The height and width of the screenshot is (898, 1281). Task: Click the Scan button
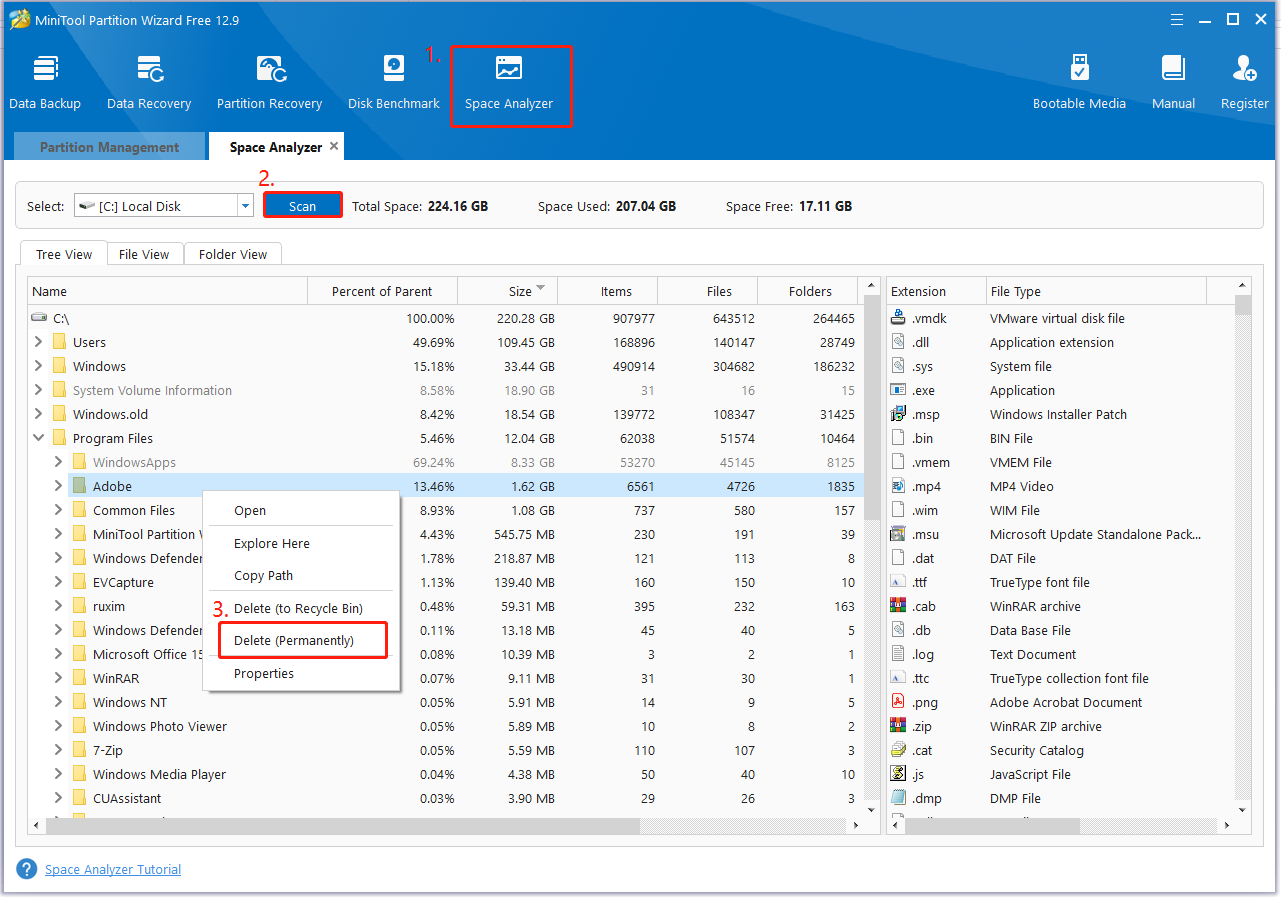302,206
